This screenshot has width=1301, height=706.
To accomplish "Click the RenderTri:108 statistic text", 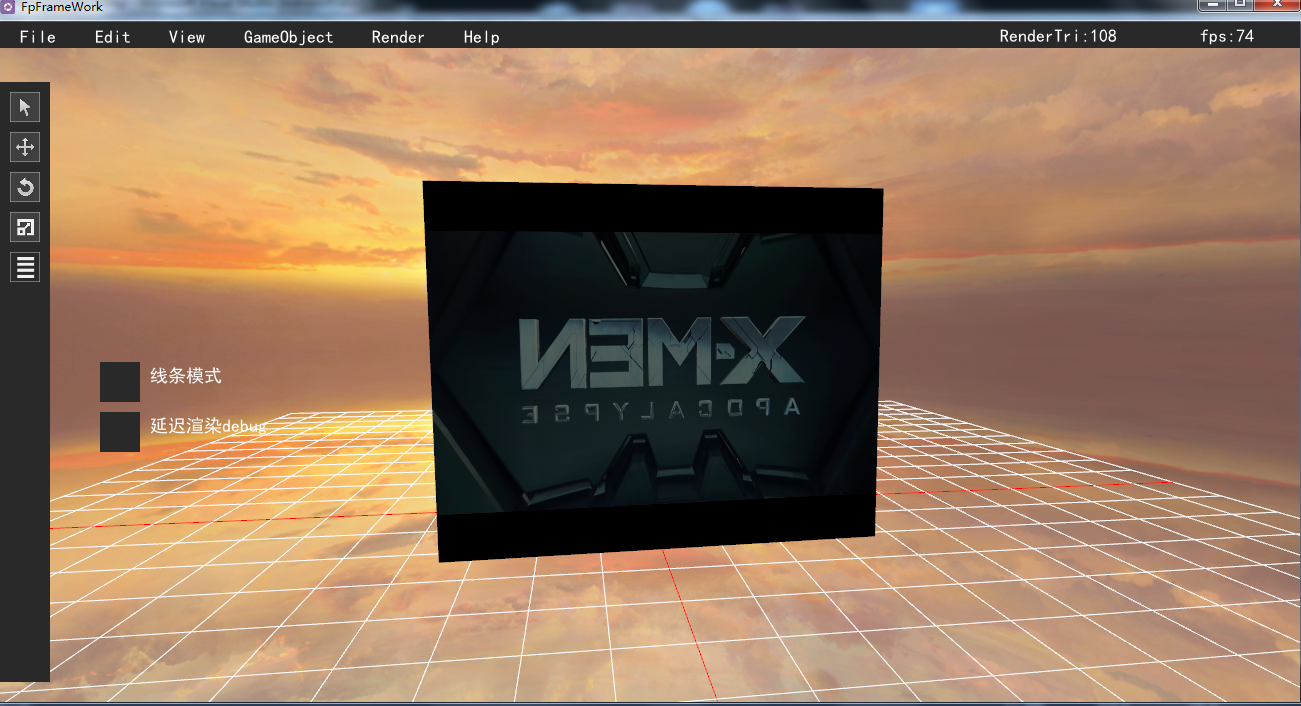I will click(x=1058, y=36).
